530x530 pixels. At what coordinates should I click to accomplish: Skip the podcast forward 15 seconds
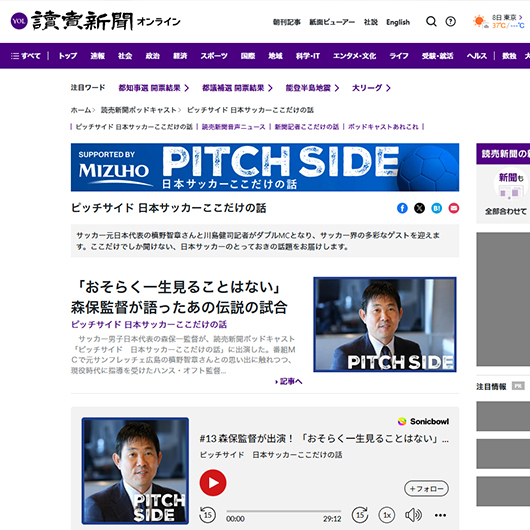(x=360, y=515)
